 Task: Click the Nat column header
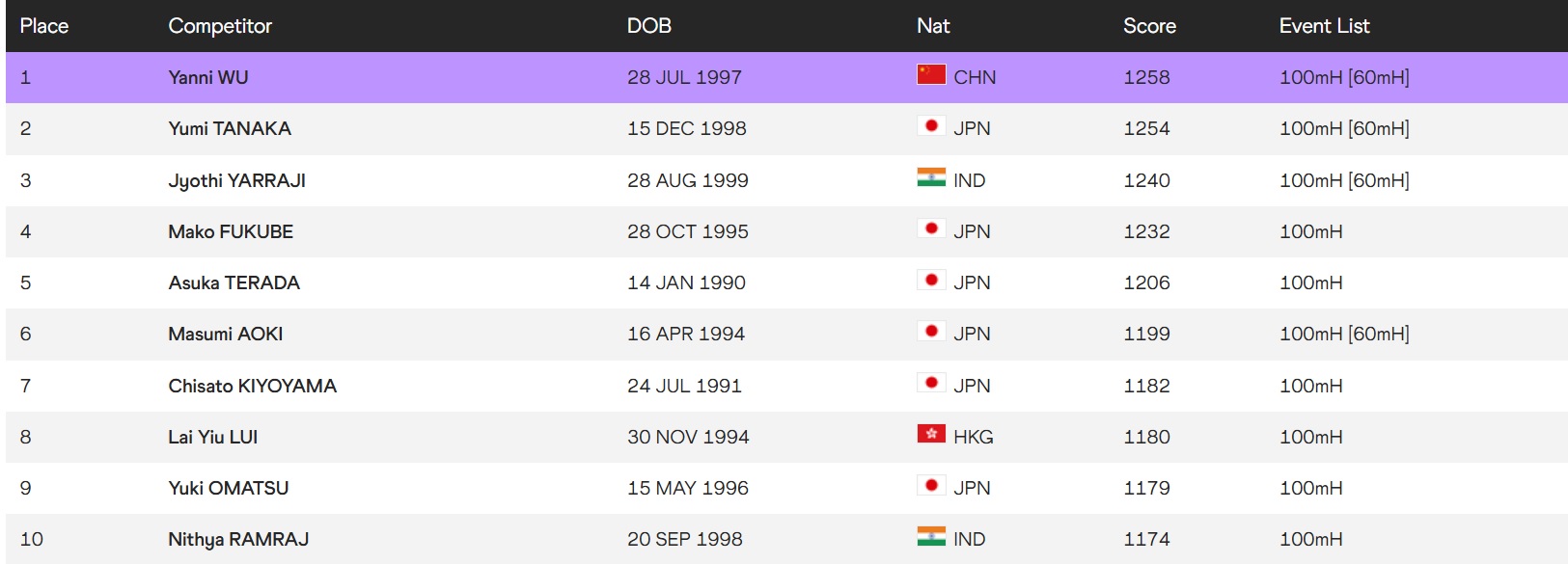(x=933, y=26)
